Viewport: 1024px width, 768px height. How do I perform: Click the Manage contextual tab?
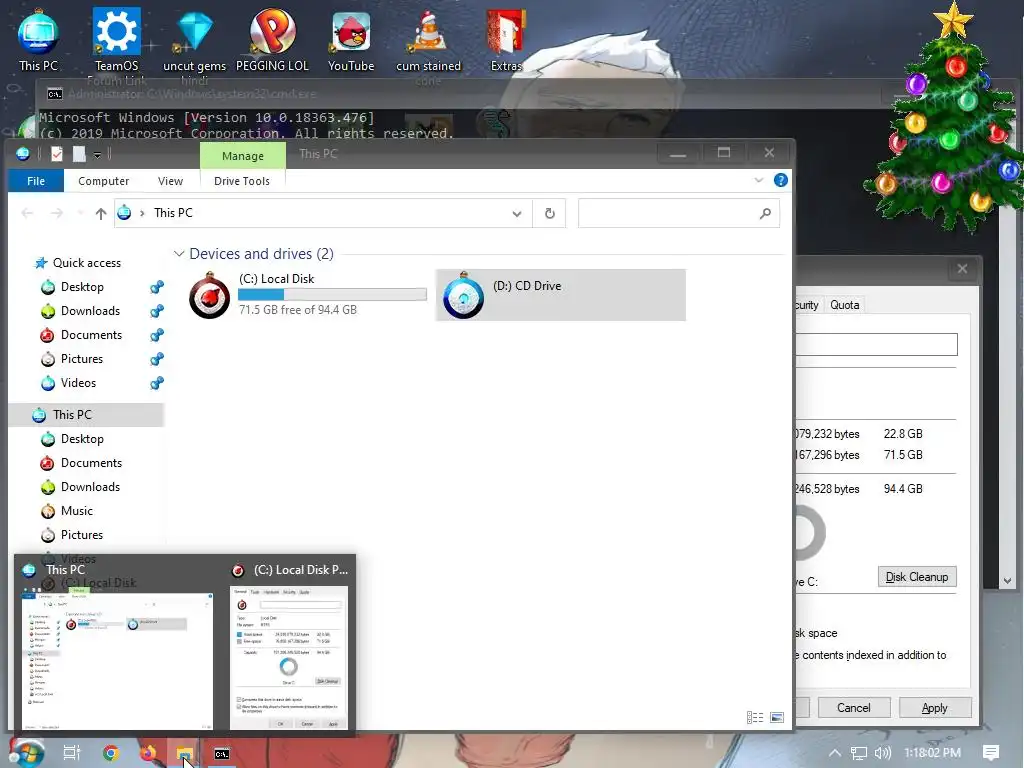[x=243, y=156]
